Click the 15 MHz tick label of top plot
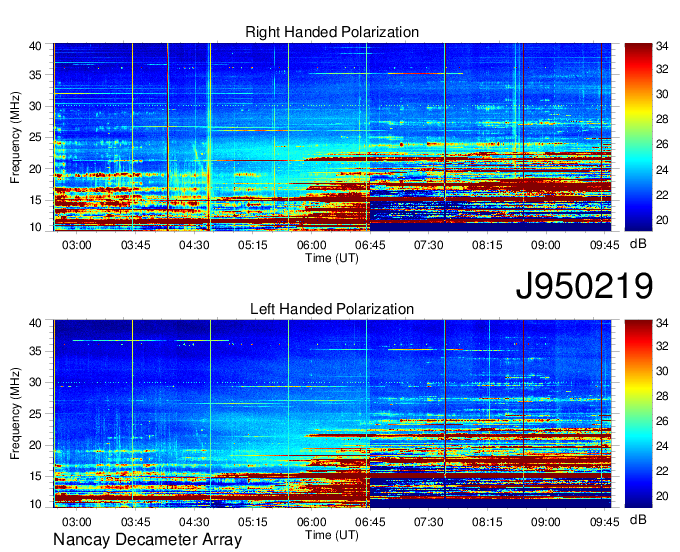The width and height of the screenshot is (680, 552). pos(36,200)
